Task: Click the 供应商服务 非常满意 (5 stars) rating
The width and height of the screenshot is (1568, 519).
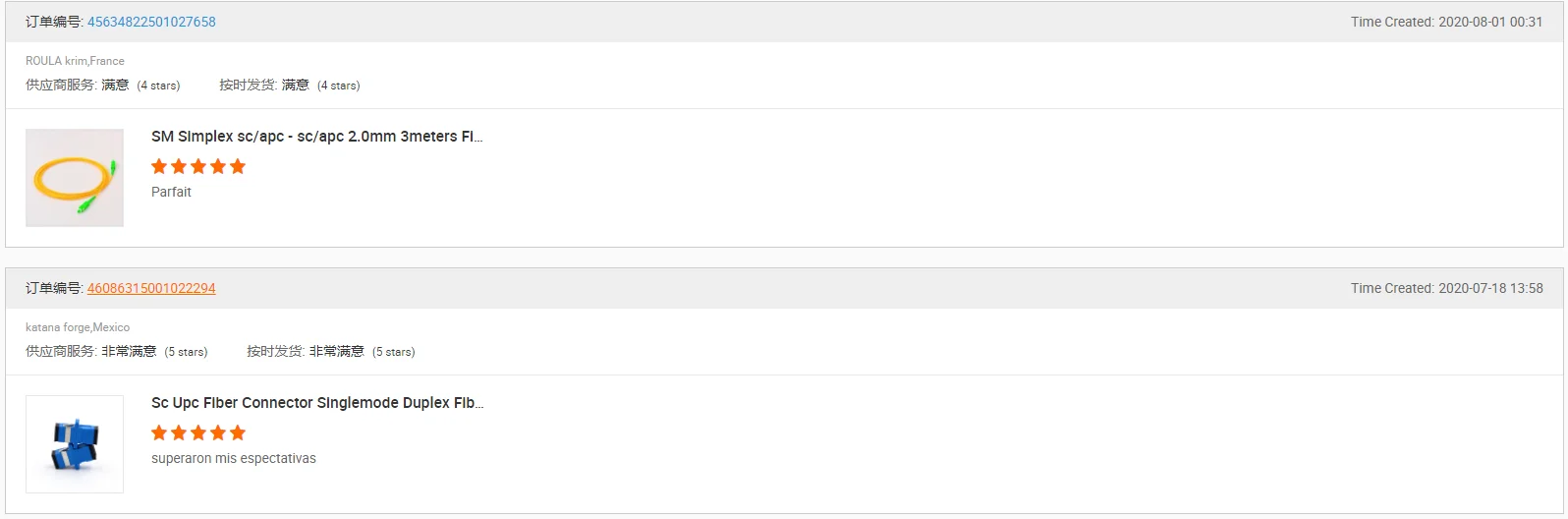Action: tap(117, 352)
